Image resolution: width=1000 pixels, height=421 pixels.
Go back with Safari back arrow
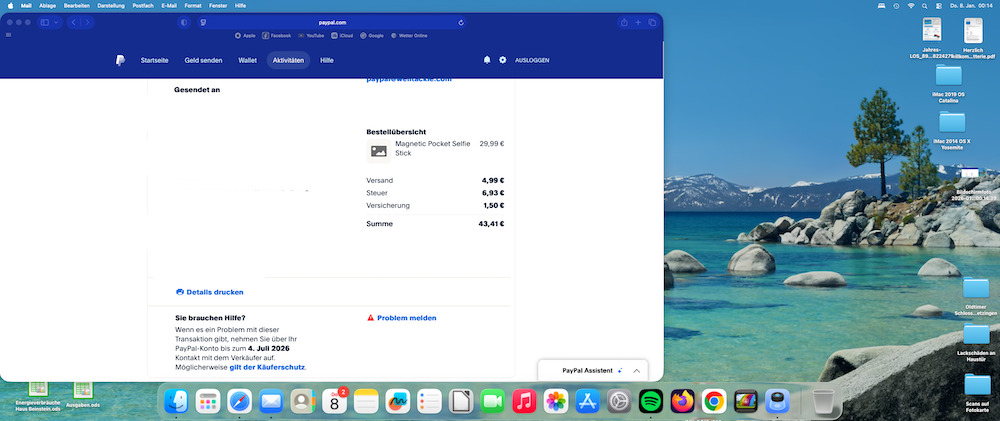click(x=75, y=22)
